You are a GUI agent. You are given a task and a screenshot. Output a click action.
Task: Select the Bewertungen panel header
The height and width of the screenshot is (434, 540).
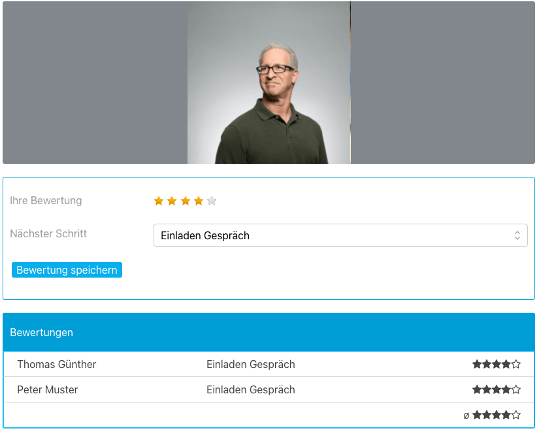click(x=269, y=333)
